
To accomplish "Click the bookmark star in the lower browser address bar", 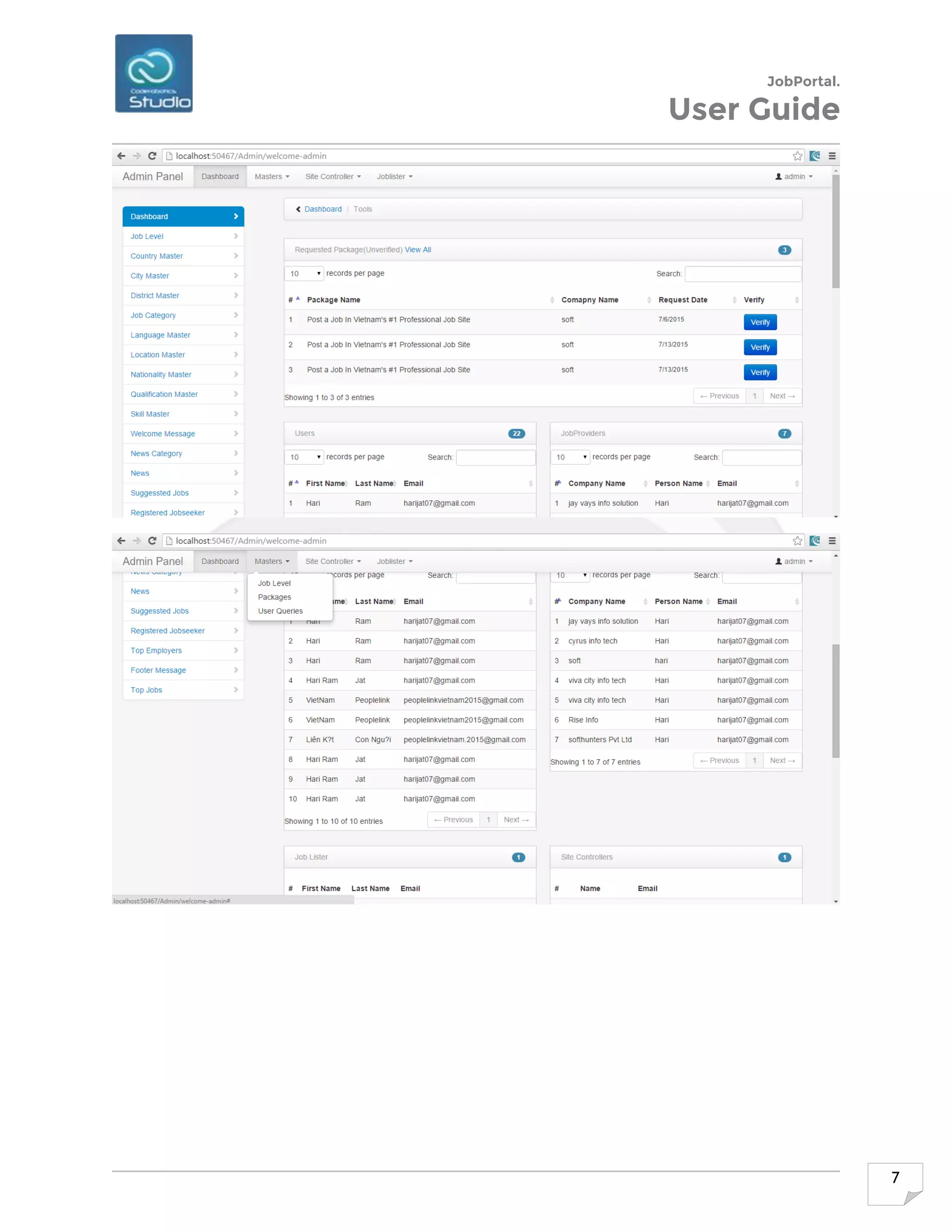I will [x=797, y=540].
